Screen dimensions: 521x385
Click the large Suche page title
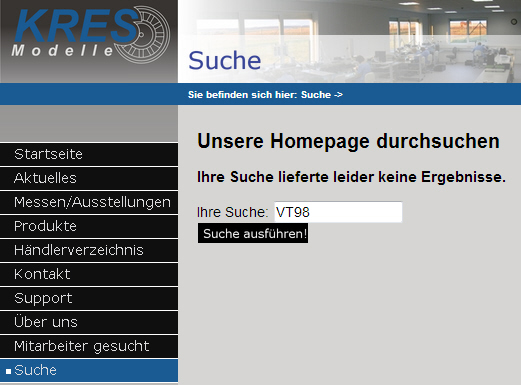point(225,60)
